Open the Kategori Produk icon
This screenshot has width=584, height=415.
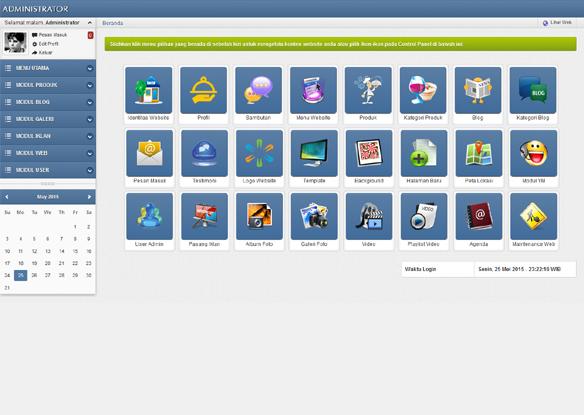(x=423, y=91)
